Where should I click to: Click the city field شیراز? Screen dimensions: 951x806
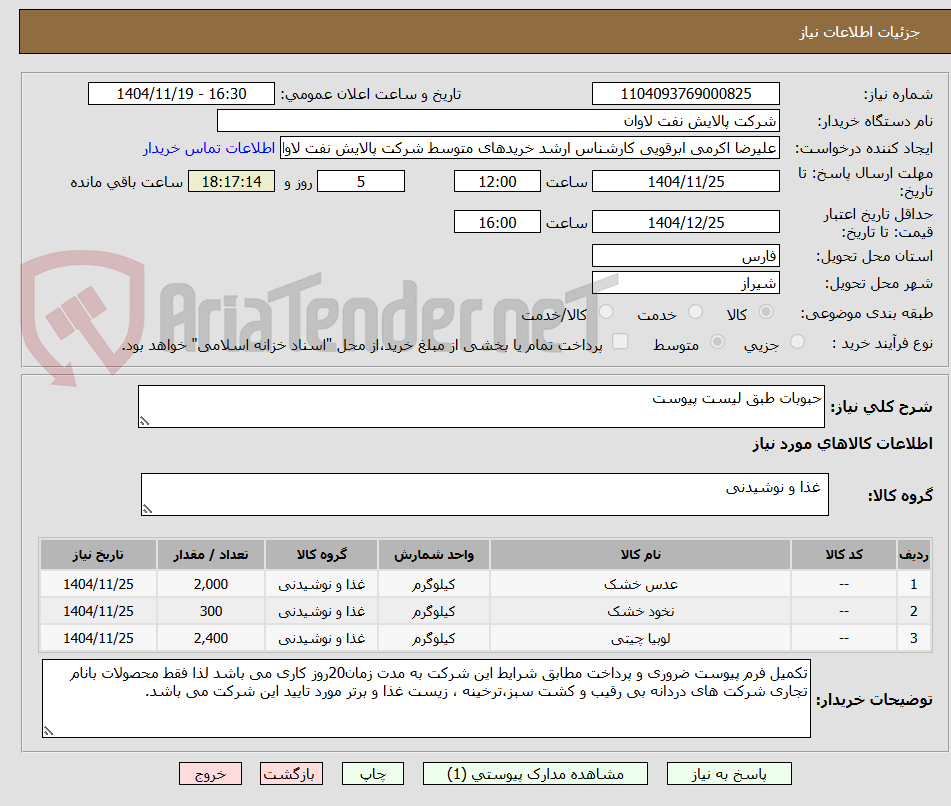pyautogui.click(x=685, y=283)
